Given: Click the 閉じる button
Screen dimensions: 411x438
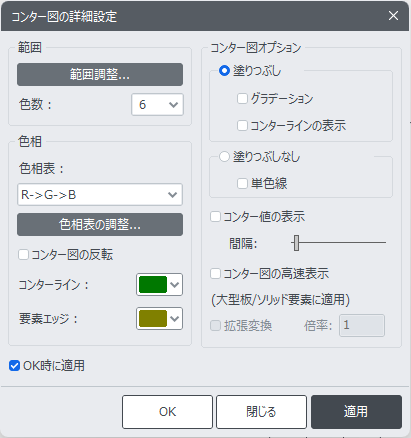Looking at the screenshot, I should [x=261, y=412].
